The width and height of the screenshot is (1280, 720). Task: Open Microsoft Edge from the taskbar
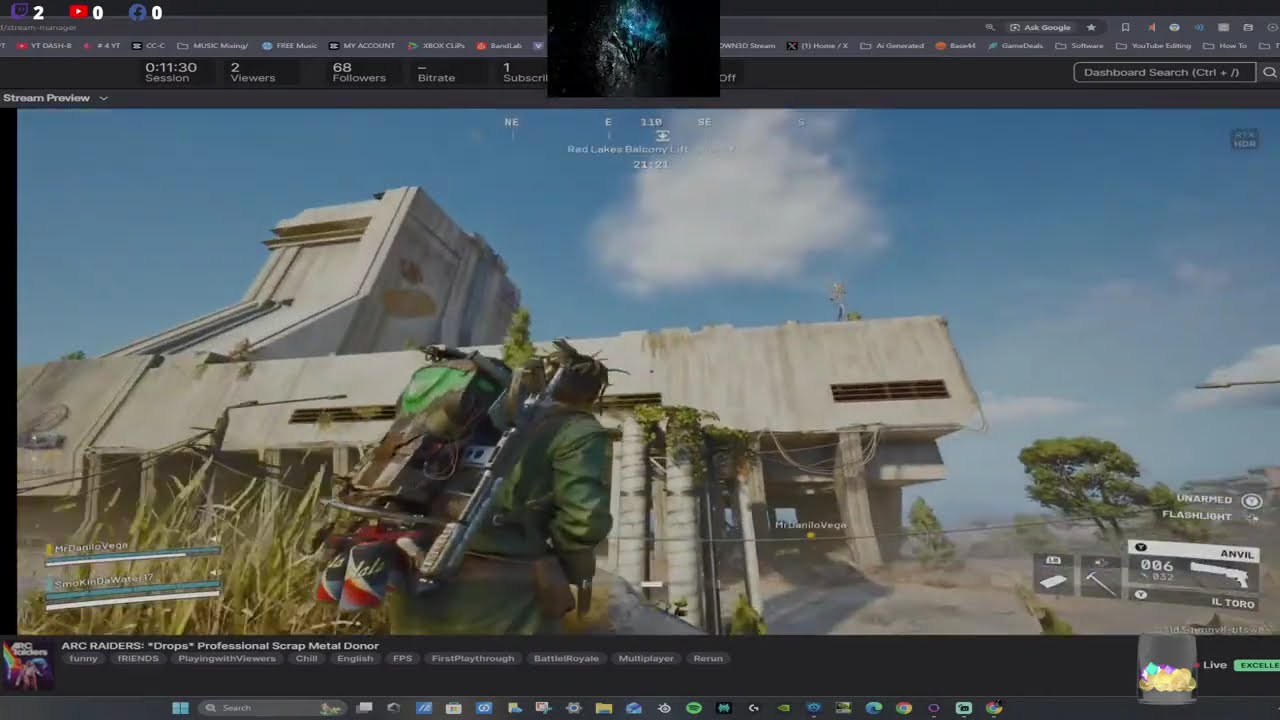click(x=874, y=708)
